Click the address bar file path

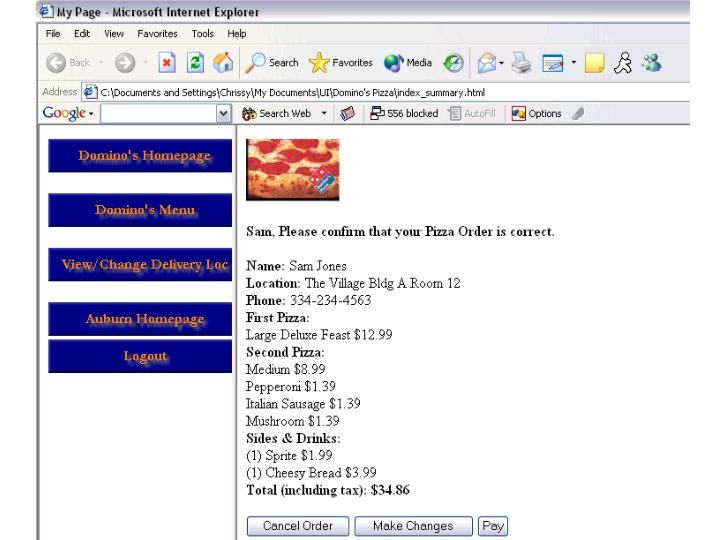click(x=292, y=92)
